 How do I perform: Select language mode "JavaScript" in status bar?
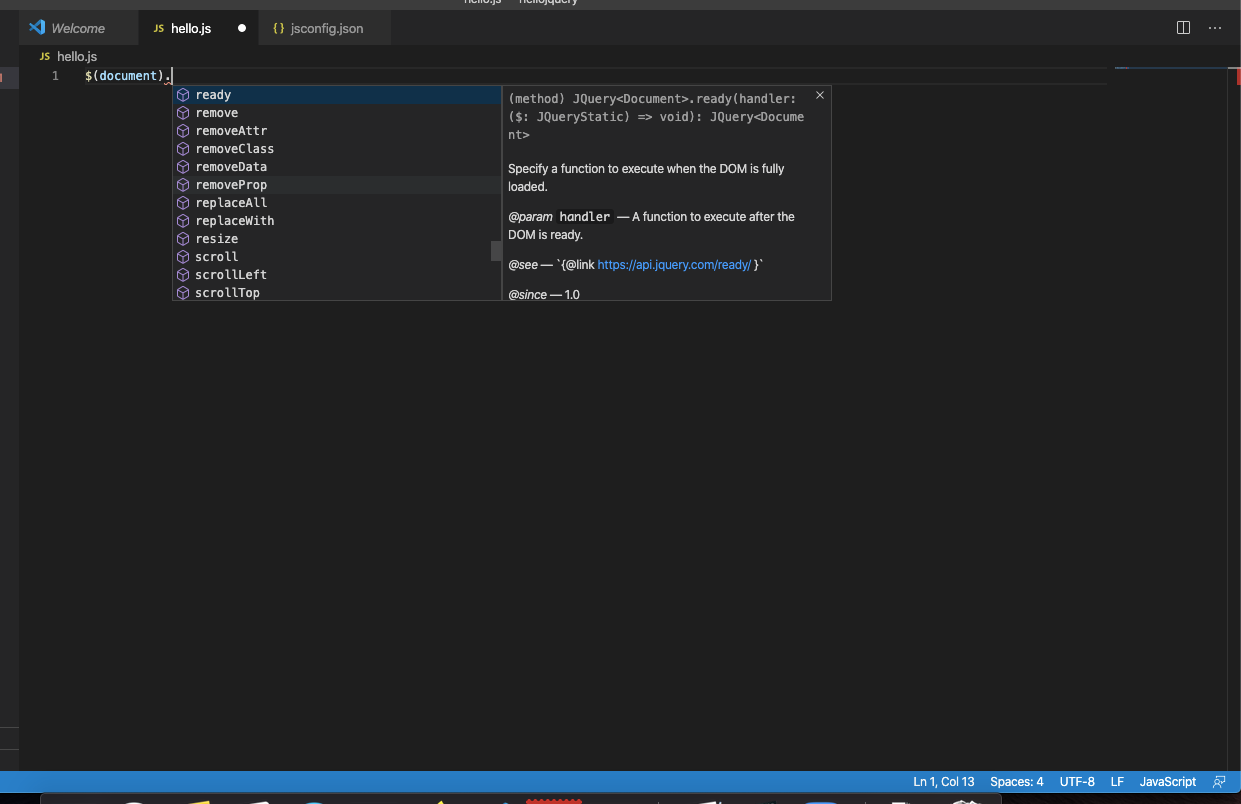[x=1167, y=781]
